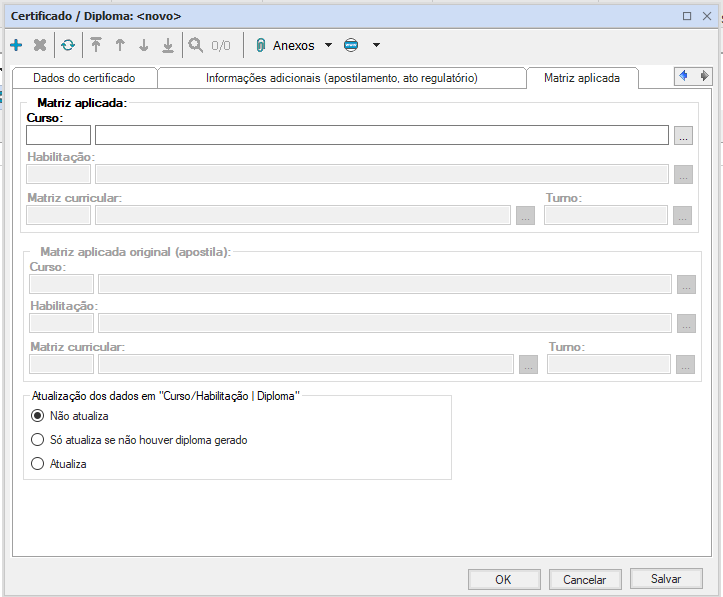Go to previous record up arrow
The width and height of the screenshot is (723, 597).
click(x=120, y=45)
